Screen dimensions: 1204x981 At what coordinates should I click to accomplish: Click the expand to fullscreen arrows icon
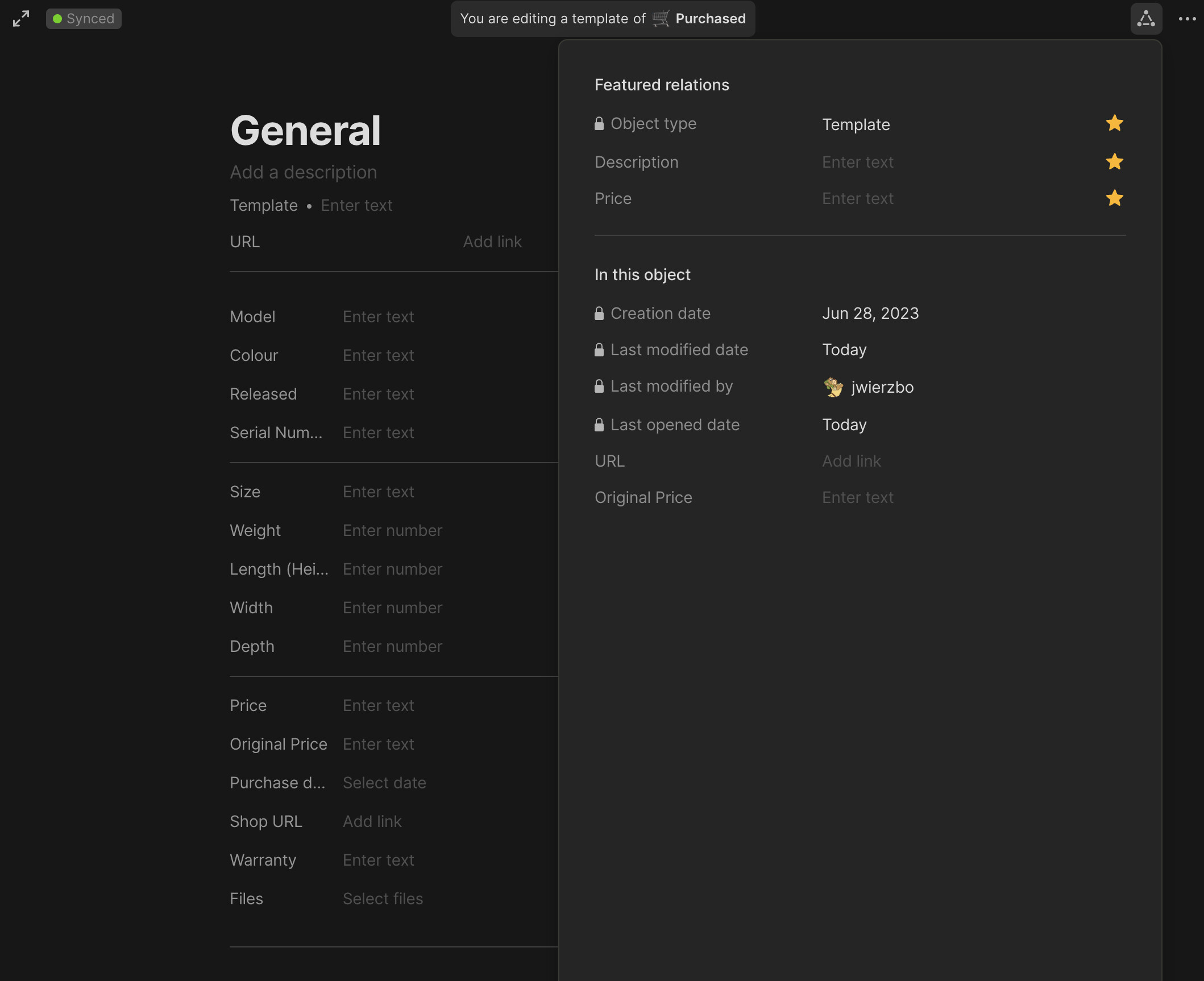tap(21, 19)
